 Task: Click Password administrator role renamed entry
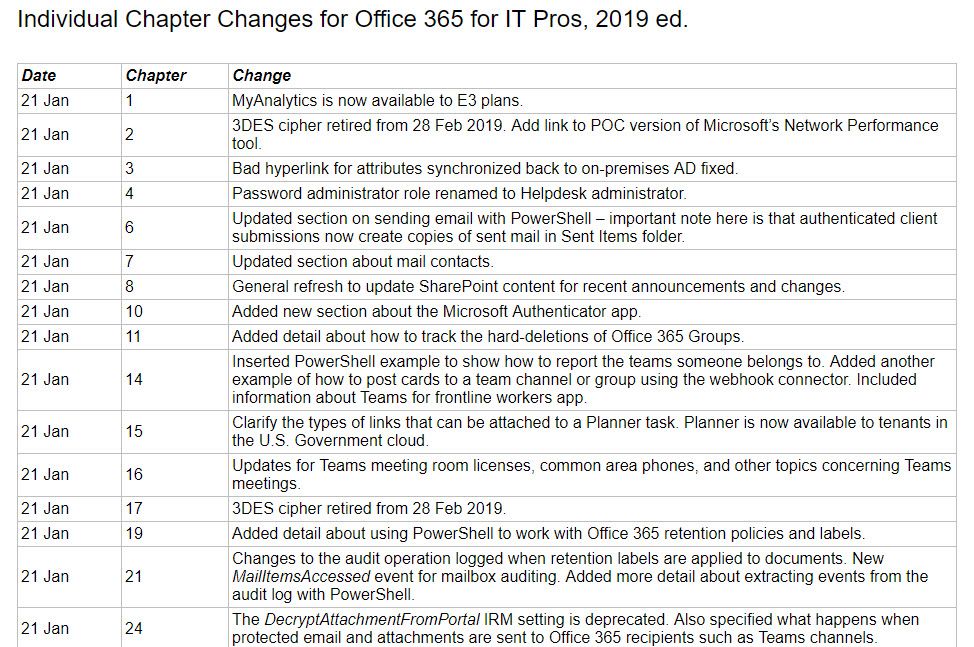point(460,194)
